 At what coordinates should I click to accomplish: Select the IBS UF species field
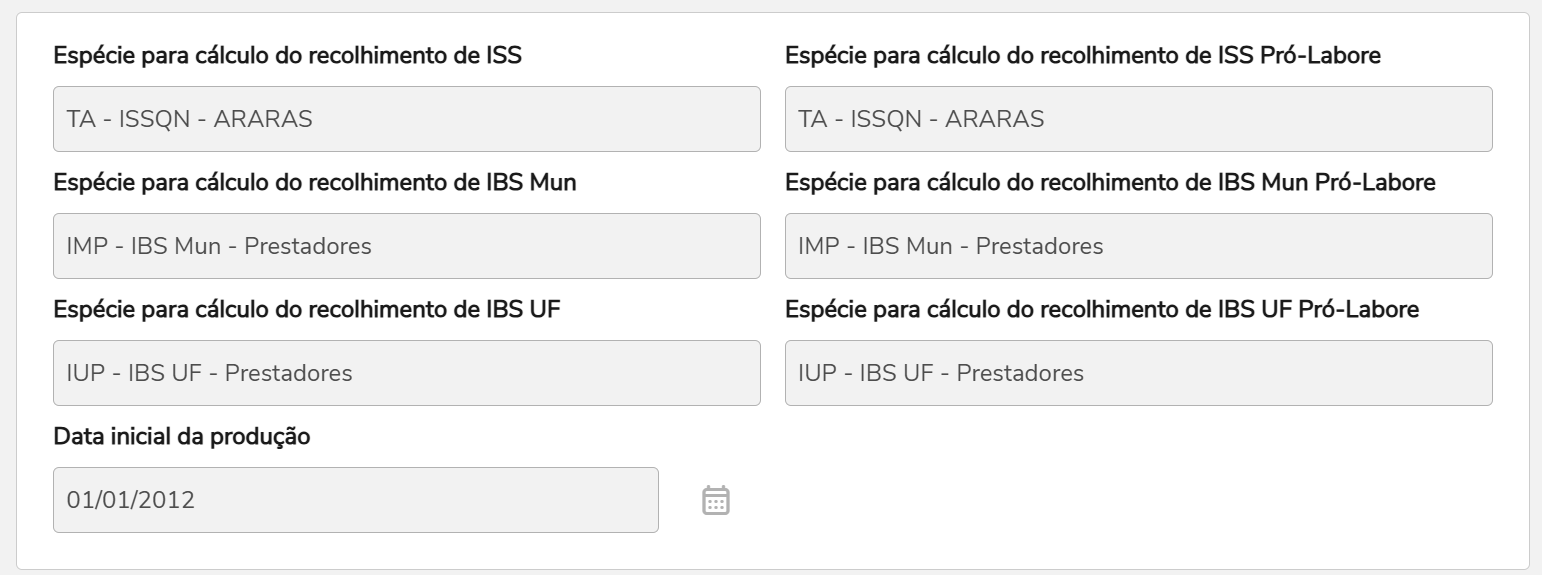coord(406,373)
